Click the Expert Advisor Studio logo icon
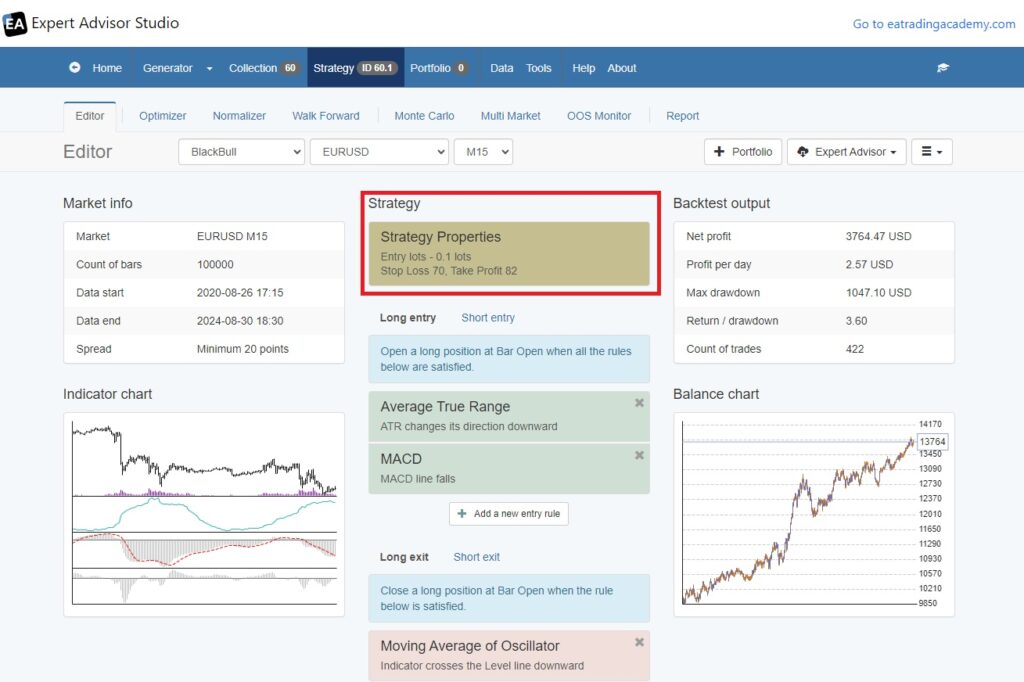 pyautogui.click(x=14, y=24)
